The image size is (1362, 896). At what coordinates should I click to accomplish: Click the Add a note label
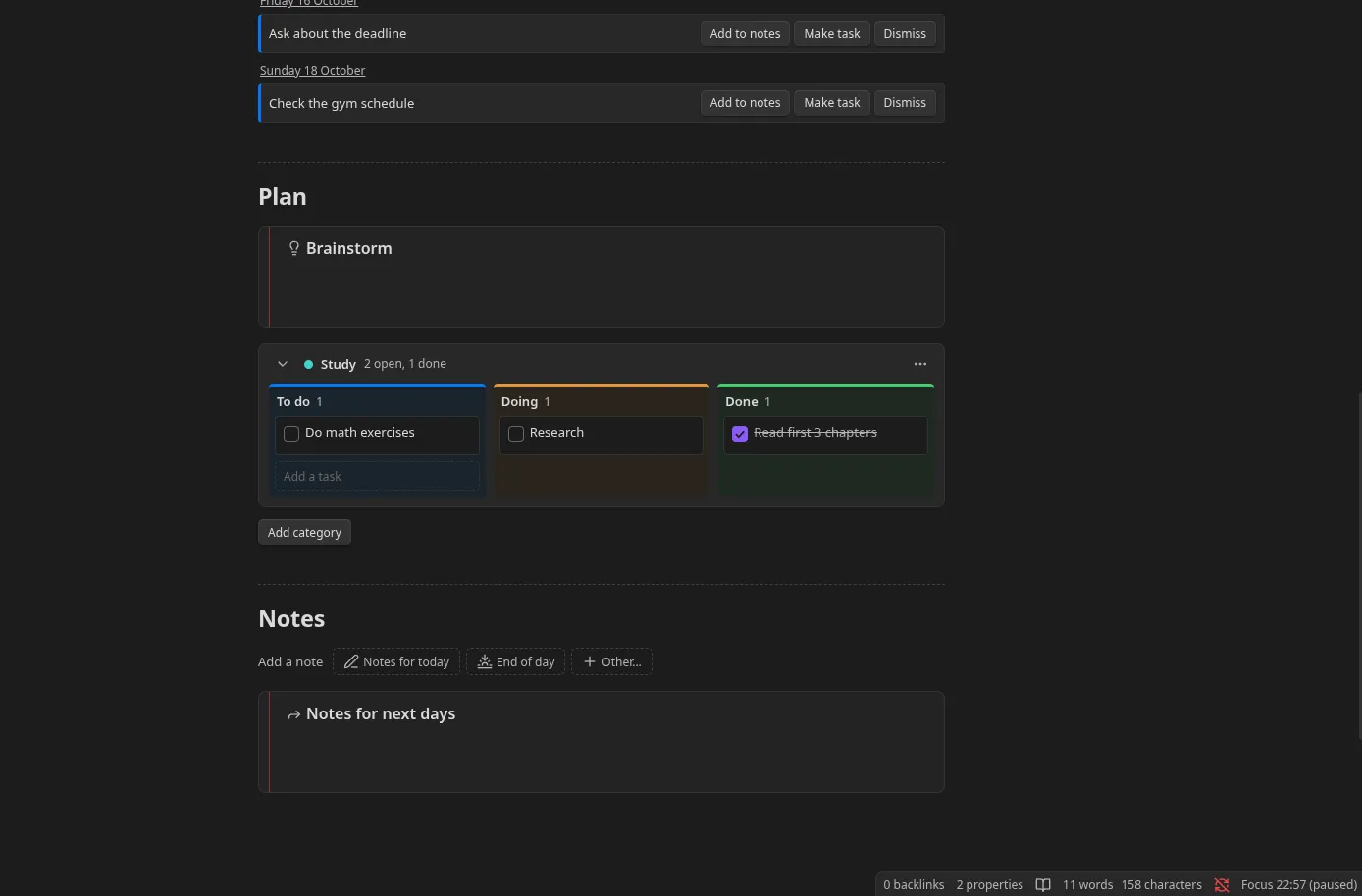click(x=290, y=661)
